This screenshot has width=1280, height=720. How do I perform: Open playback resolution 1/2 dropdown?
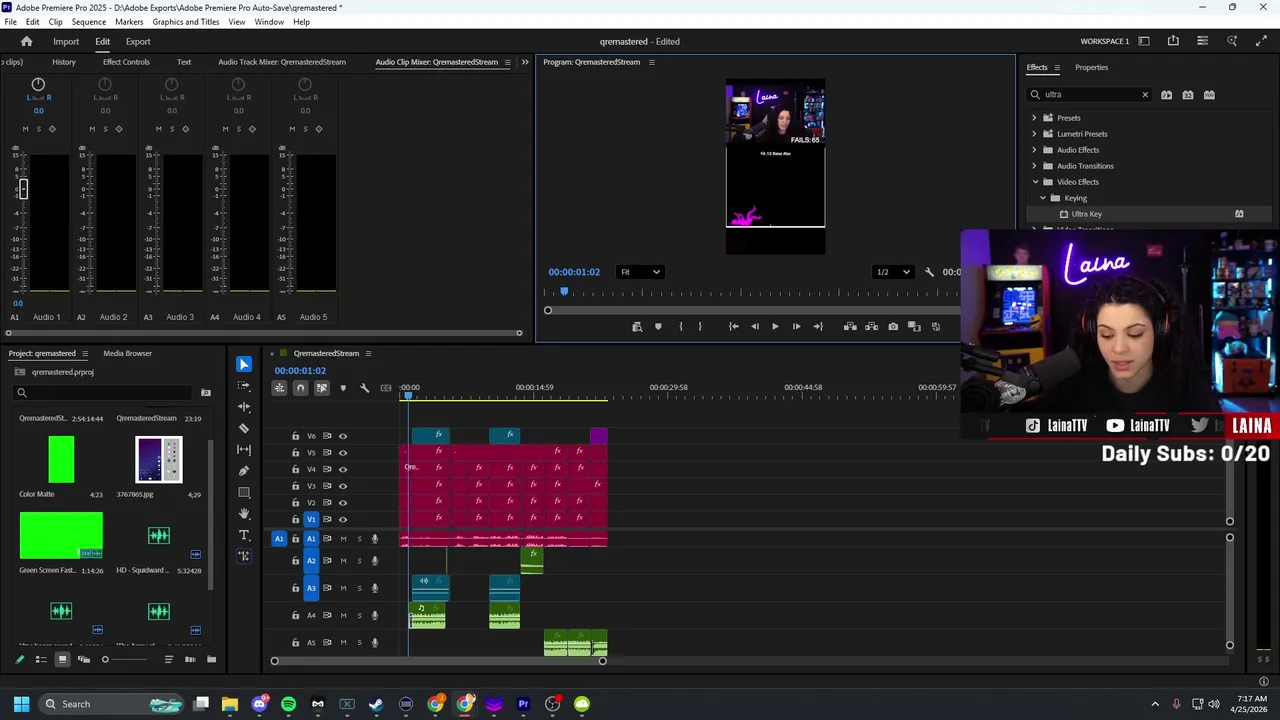(893, 272)
